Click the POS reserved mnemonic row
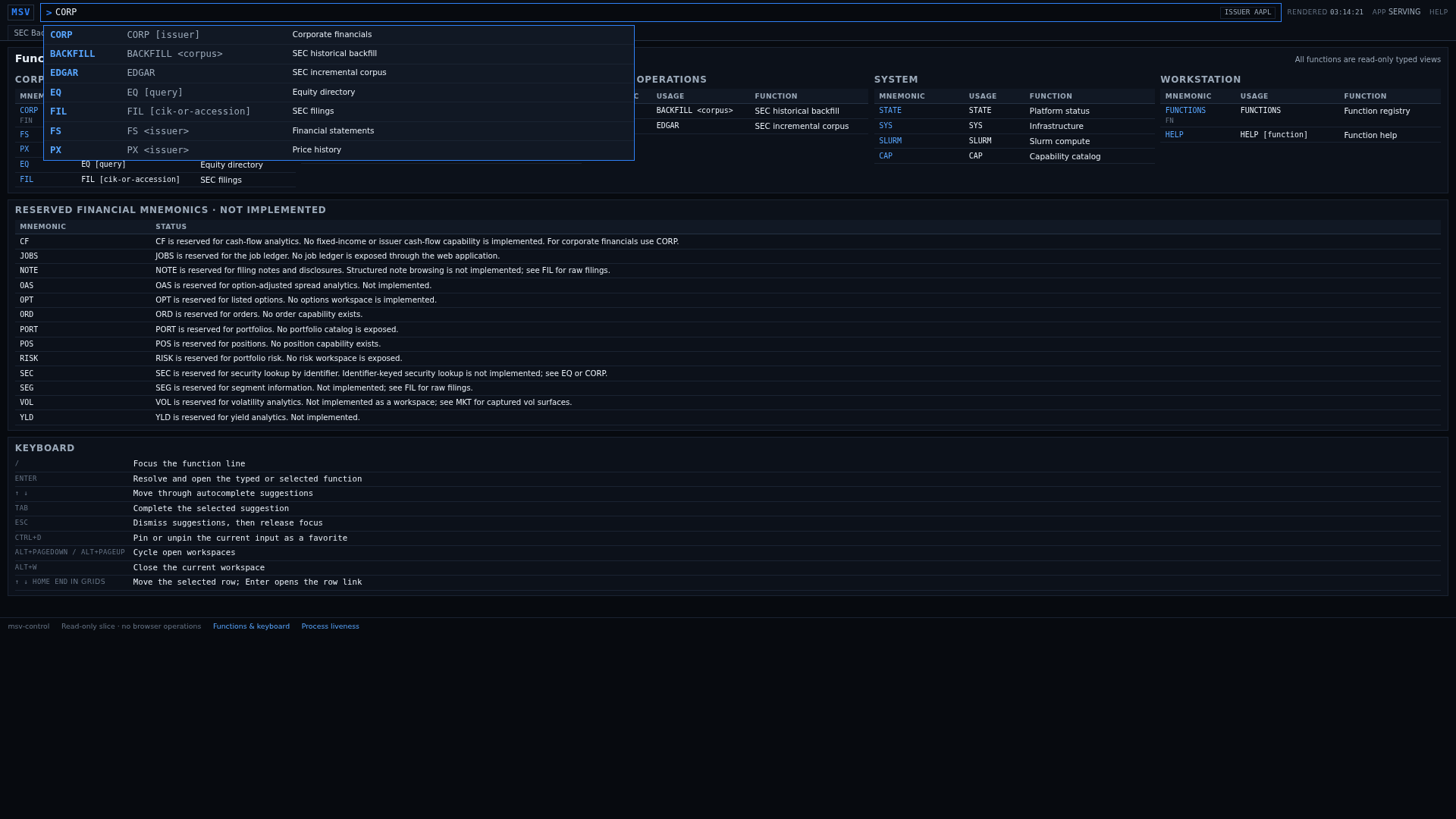This screenshot has height=819, width=1456. pyautogui.click(x=728, y=344)
